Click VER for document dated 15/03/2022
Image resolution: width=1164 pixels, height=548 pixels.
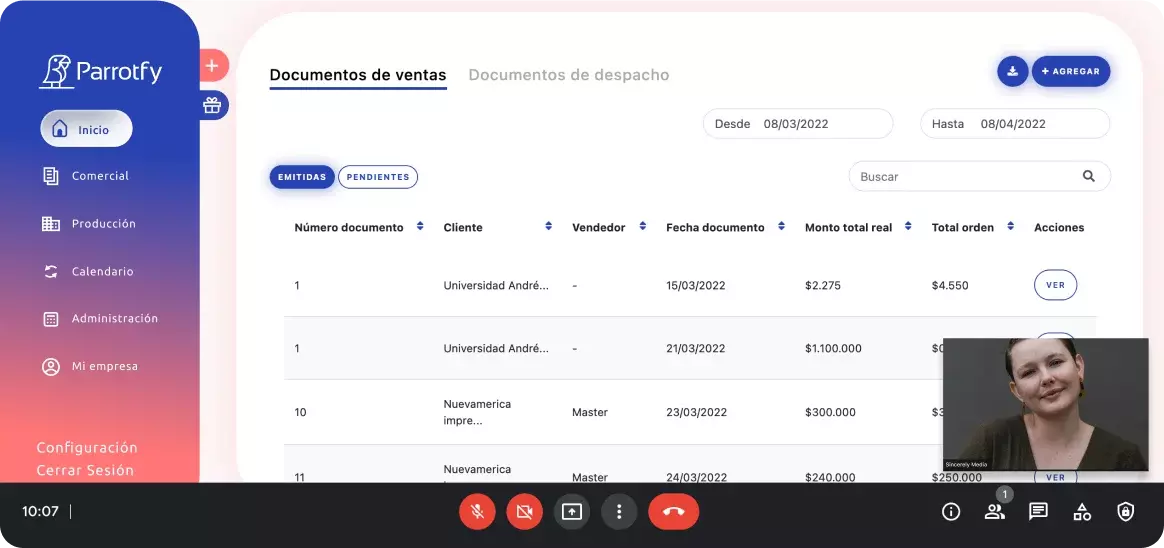[1055, 285]
